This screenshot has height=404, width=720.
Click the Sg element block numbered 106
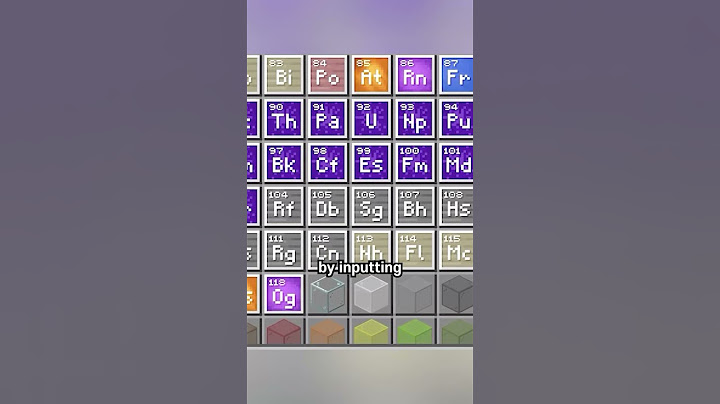point(371,206)
